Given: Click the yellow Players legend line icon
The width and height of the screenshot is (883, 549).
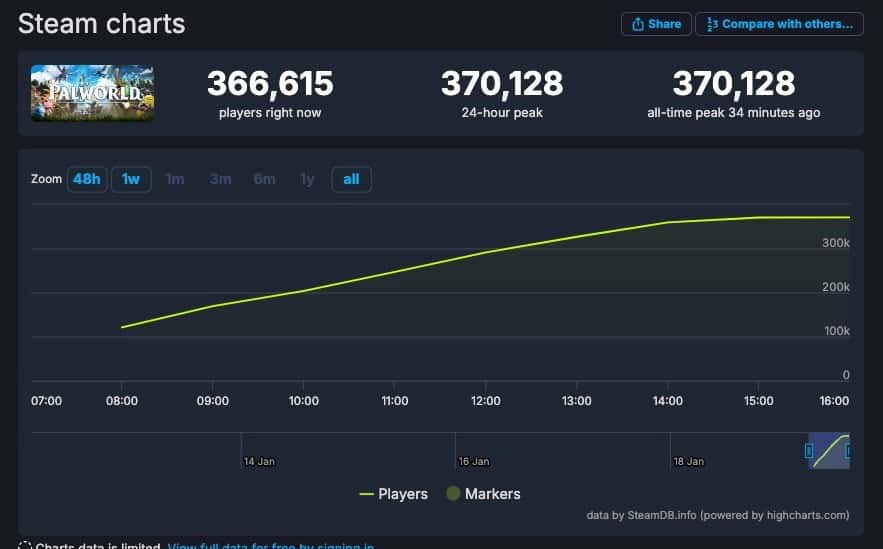Looking at the screenshot, I should point(366,494).
